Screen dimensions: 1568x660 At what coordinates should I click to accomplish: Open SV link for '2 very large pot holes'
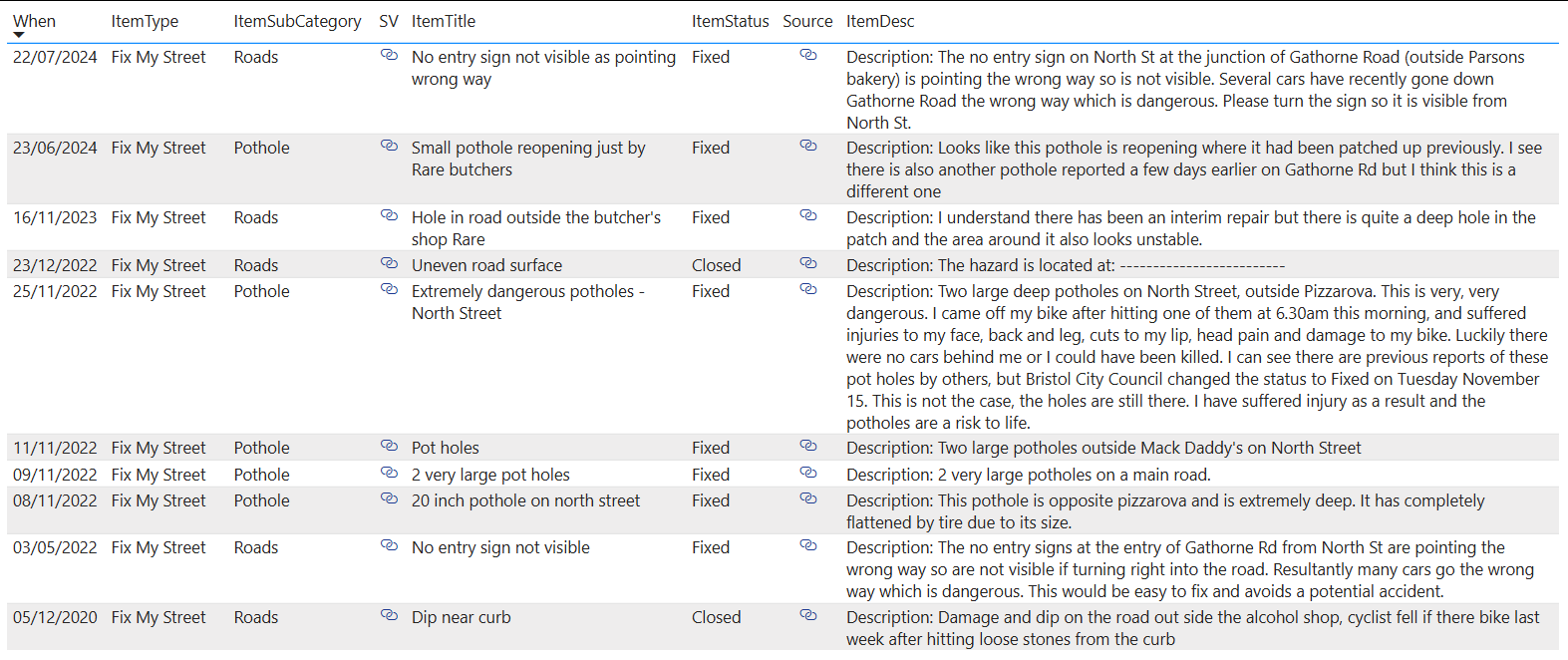pos(389,473)
